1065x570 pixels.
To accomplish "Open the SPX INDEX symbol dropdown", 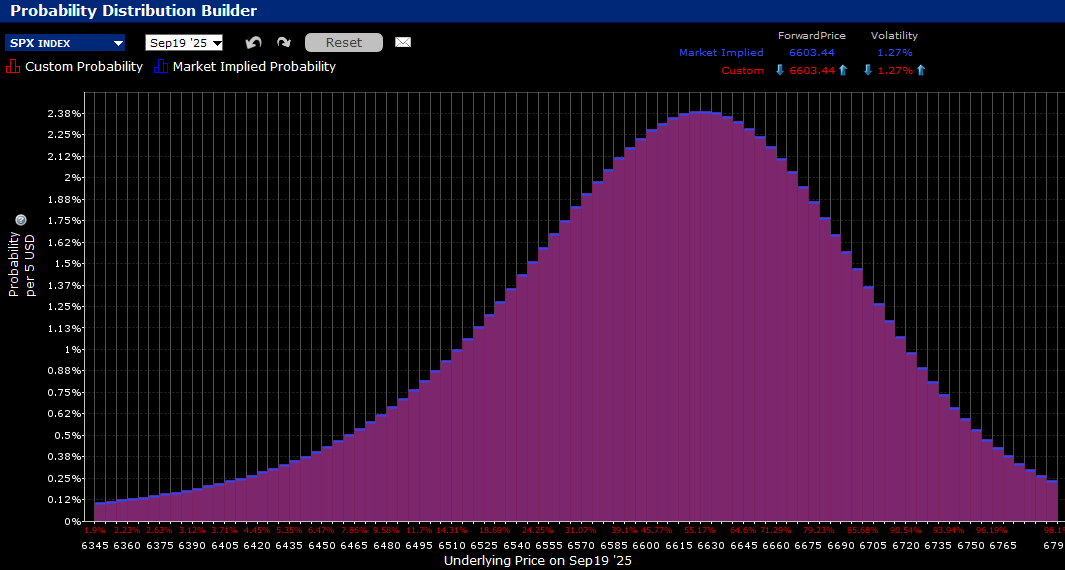I will pyautogui.click(x=65, y=43).
